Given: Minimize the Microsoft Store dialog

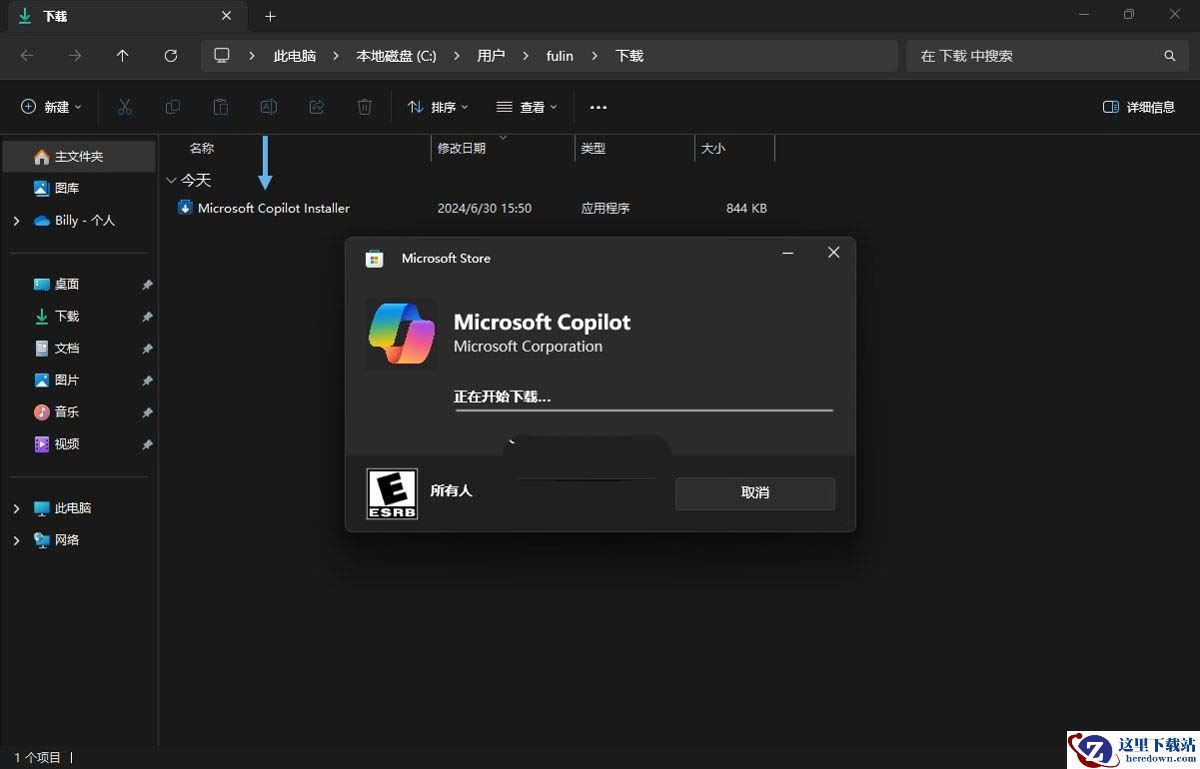Looking at the screenshot, I should click(x=788, y=253).
